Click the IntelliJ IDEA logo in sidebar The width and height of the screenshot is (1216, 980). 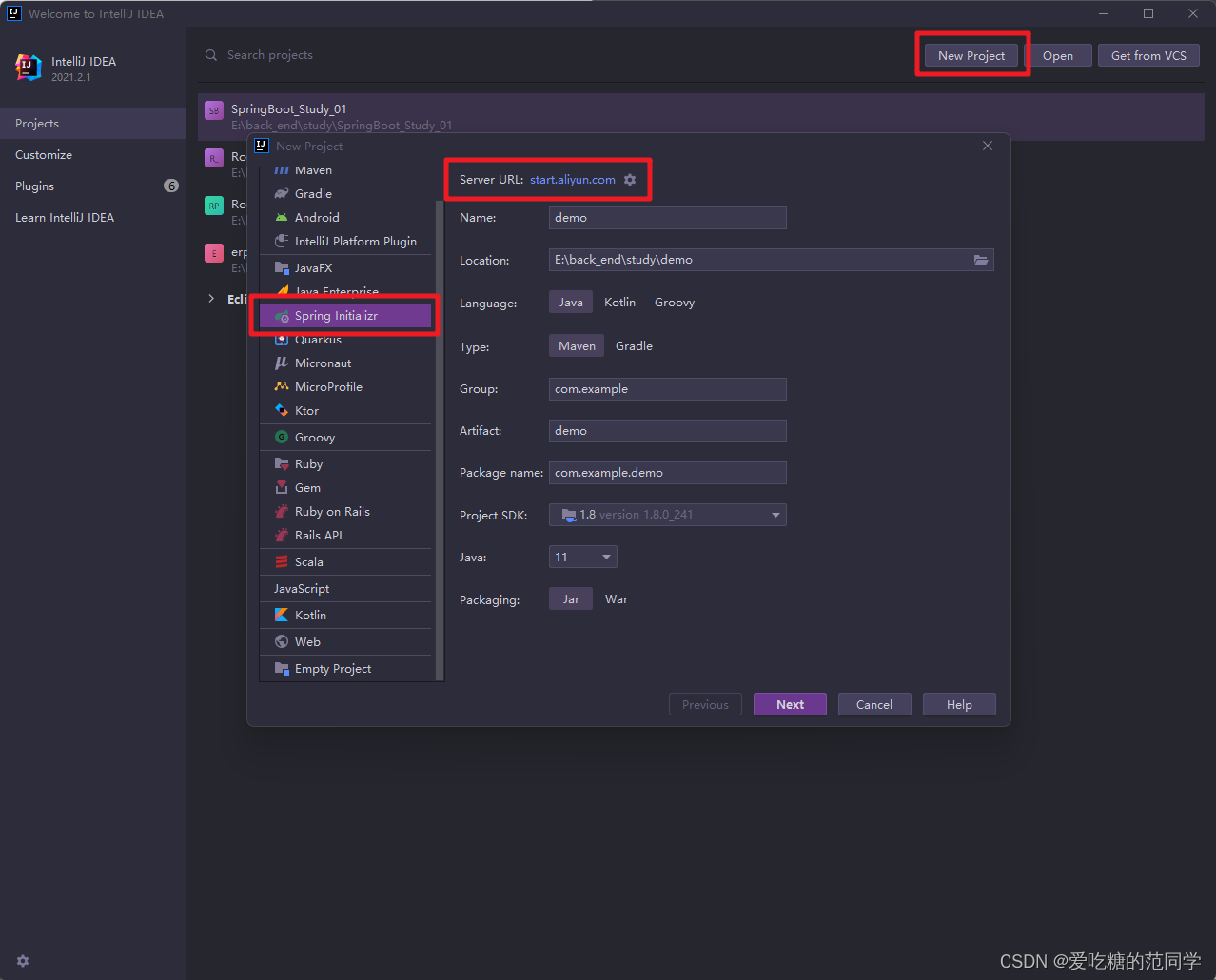(29, 67)
